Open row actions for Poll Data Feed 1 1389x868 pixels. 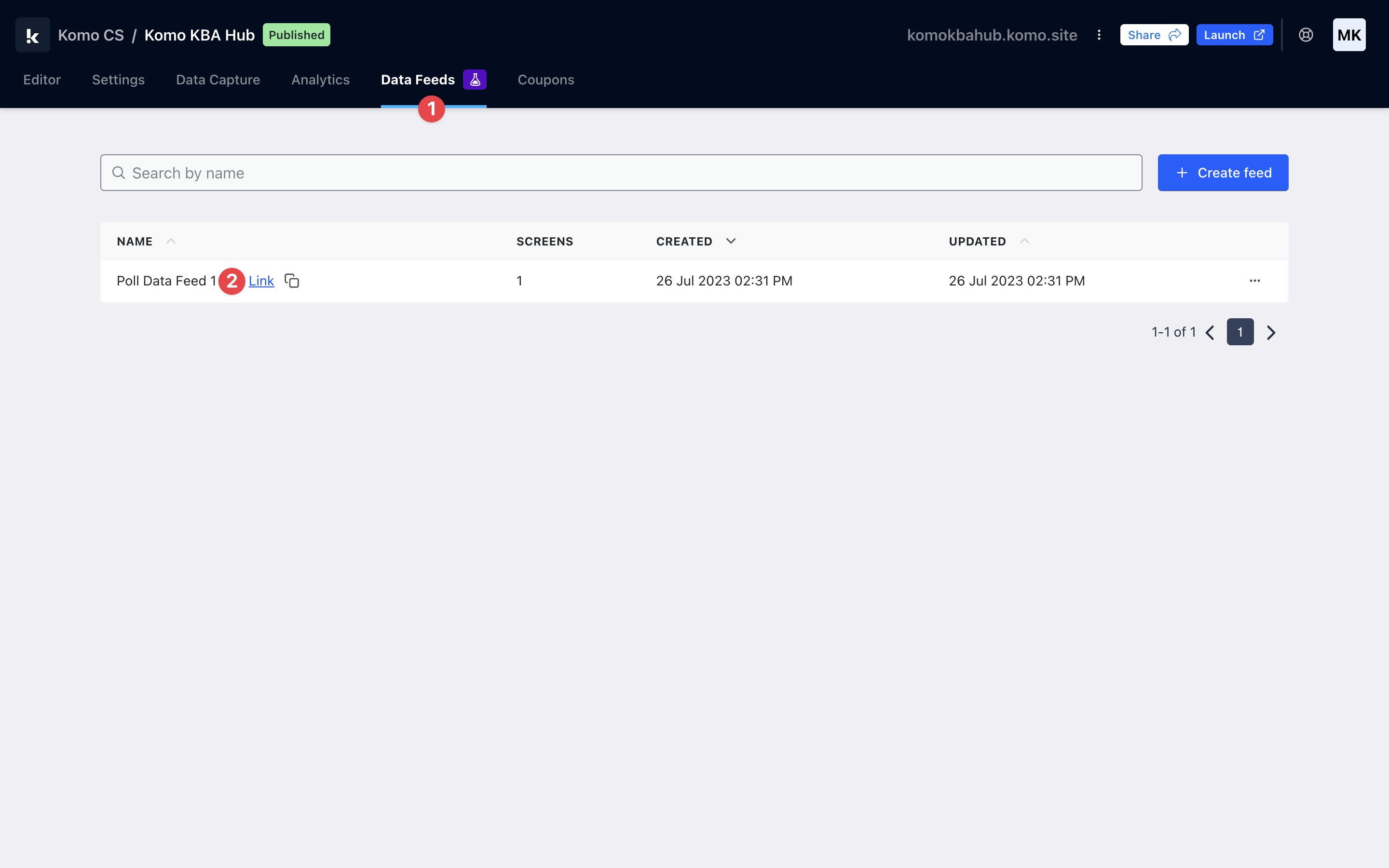1255,281
